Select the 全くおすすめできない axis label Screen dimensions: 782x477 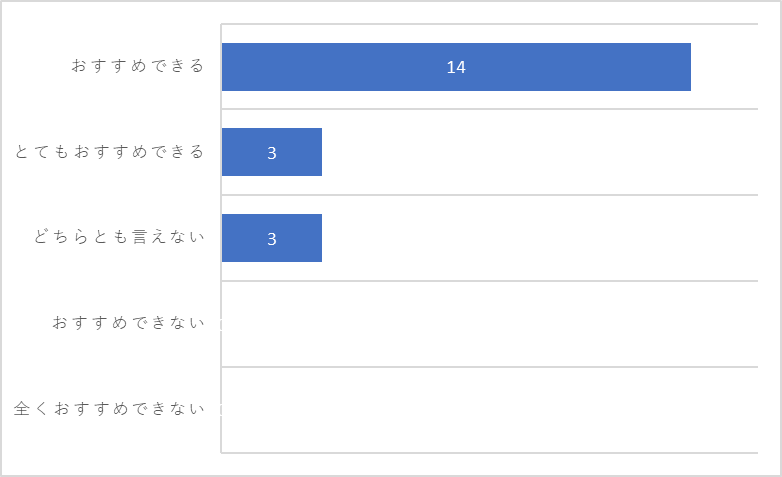109,409
